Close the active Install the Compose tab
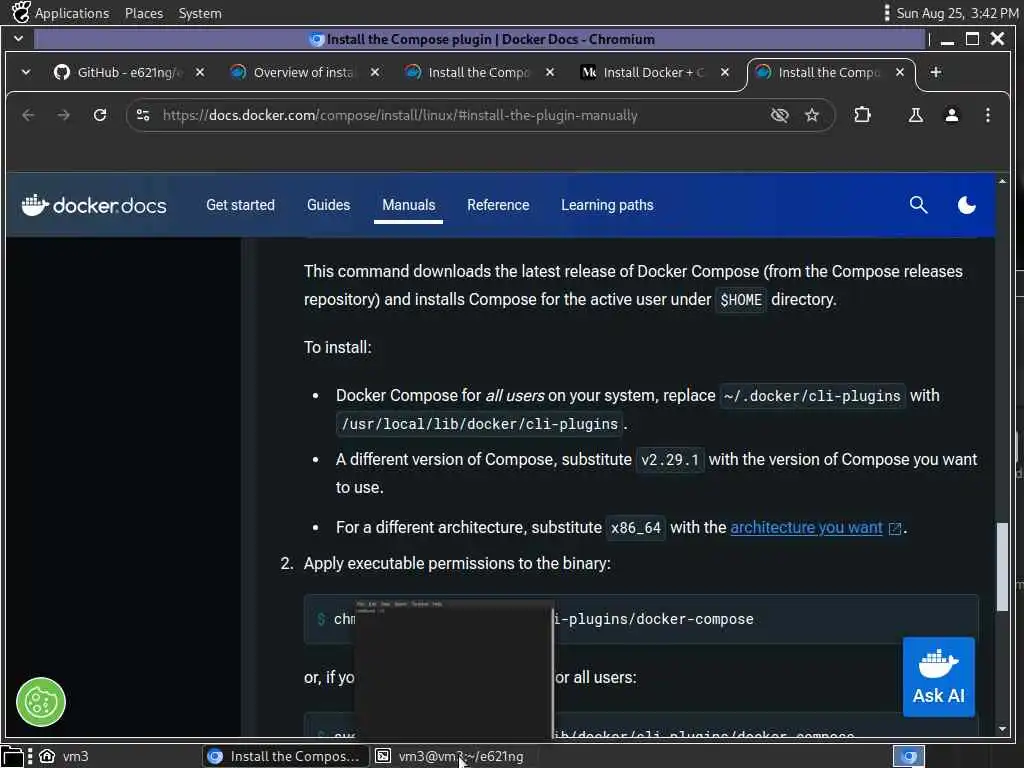This screenshot has width=1024, height=768. [900, 72]
